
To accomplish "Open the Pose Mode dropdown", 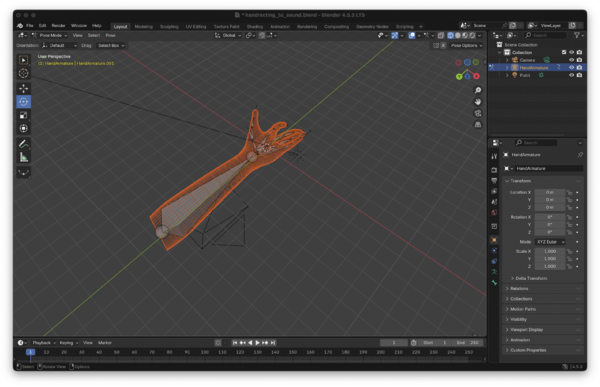I will (x=50, y=35).
